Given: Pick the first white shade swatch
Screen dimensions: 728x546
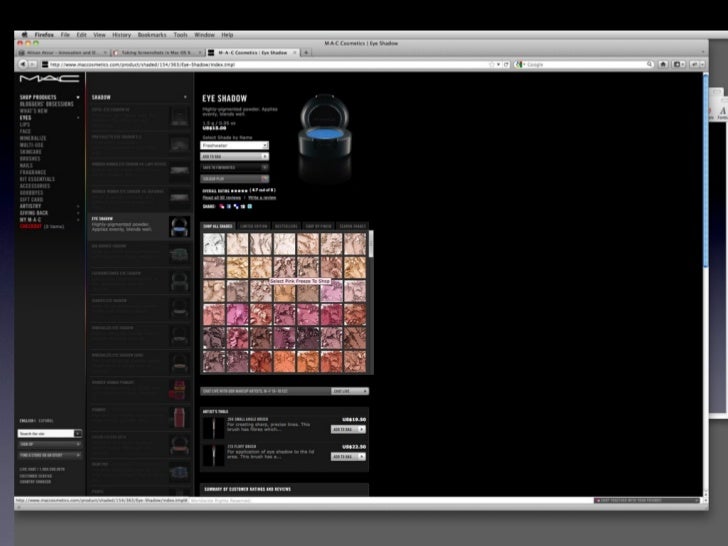Looking at the screenshot, I should click(x=214, y=244).
